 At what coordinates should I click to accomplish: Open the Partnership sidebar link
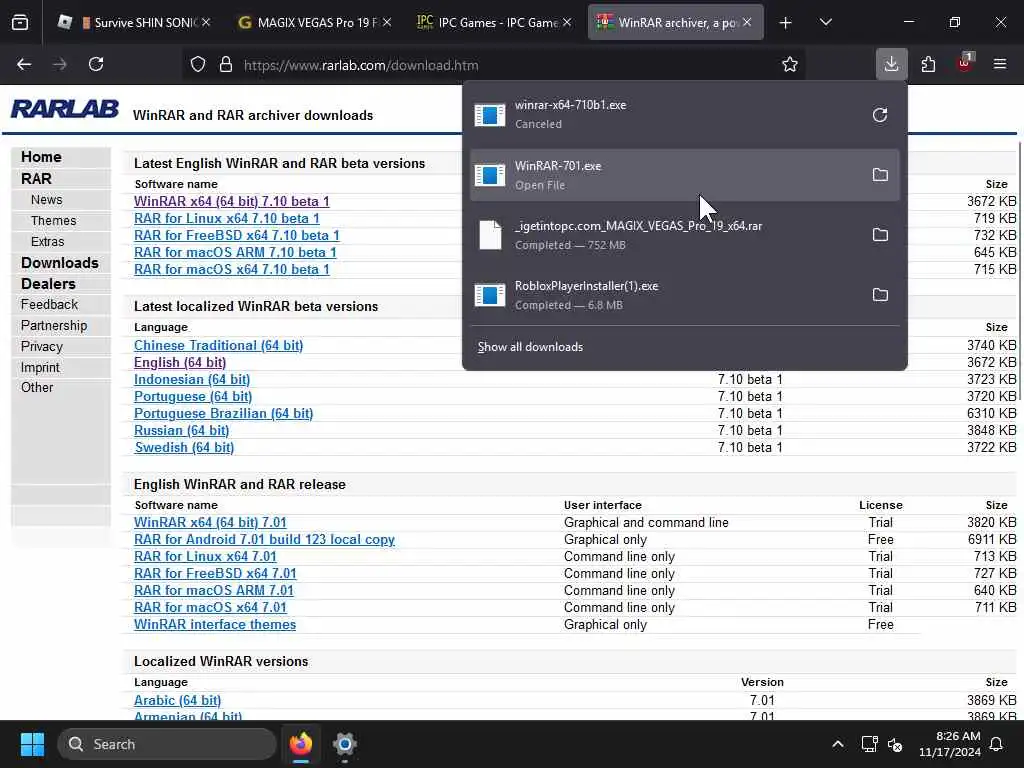54,325
